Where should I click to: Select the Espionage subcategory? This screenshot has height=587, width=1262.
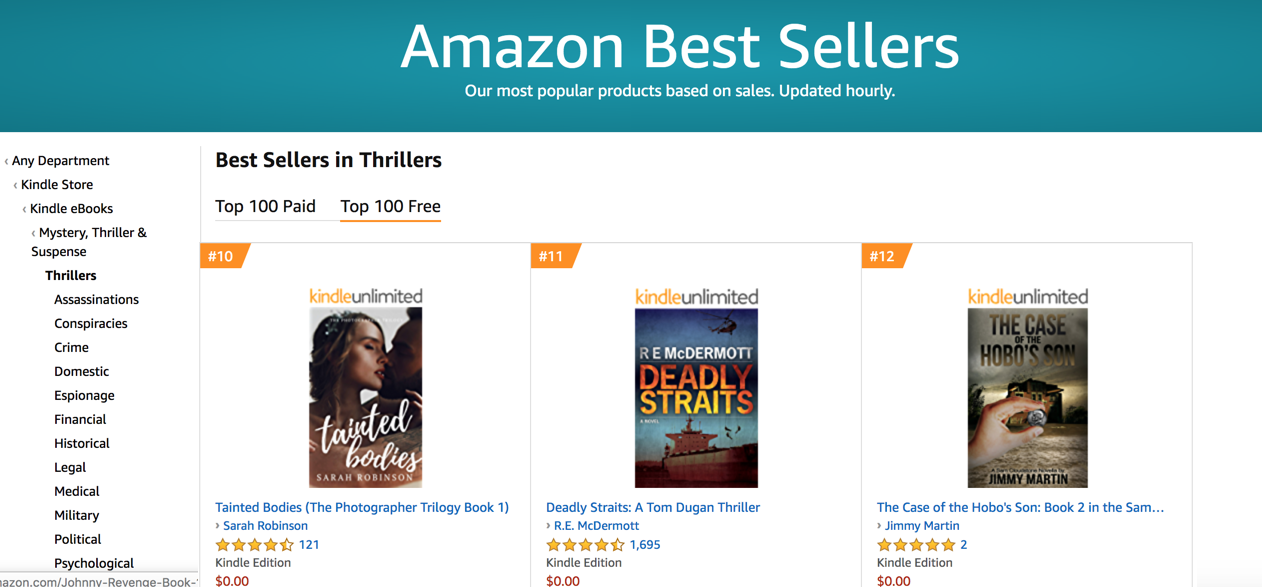(84, 395)
